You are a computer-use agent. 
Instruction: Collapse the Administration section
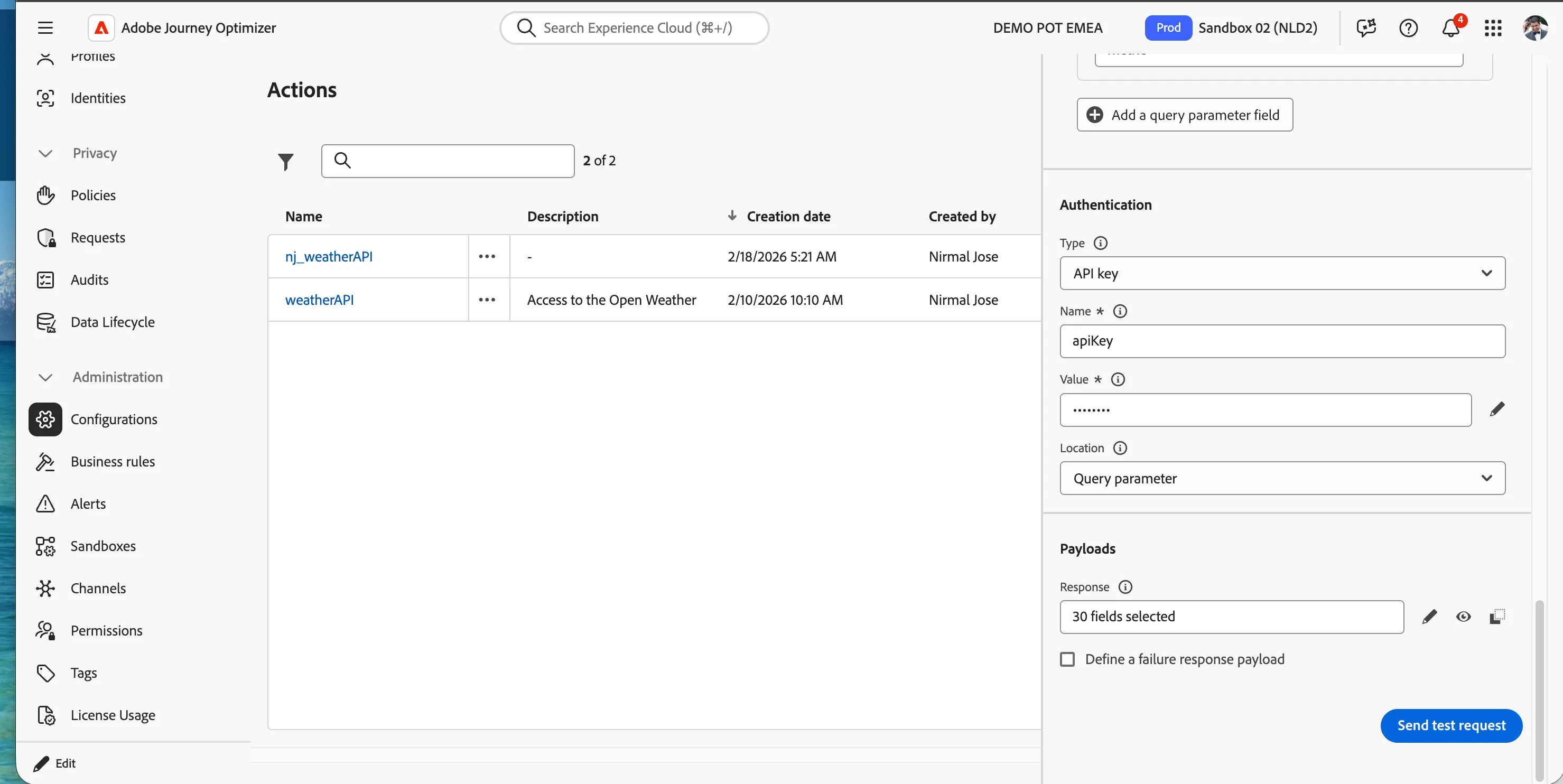pyautogui.click(x=45, y=377)
